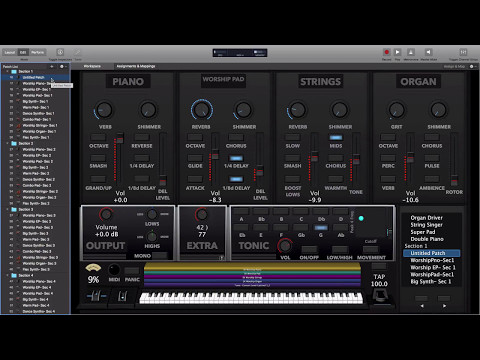The width and height of the screenshot is (480, 360).
Task: Toggle Organ PULSE button
Action: (432, 158)
